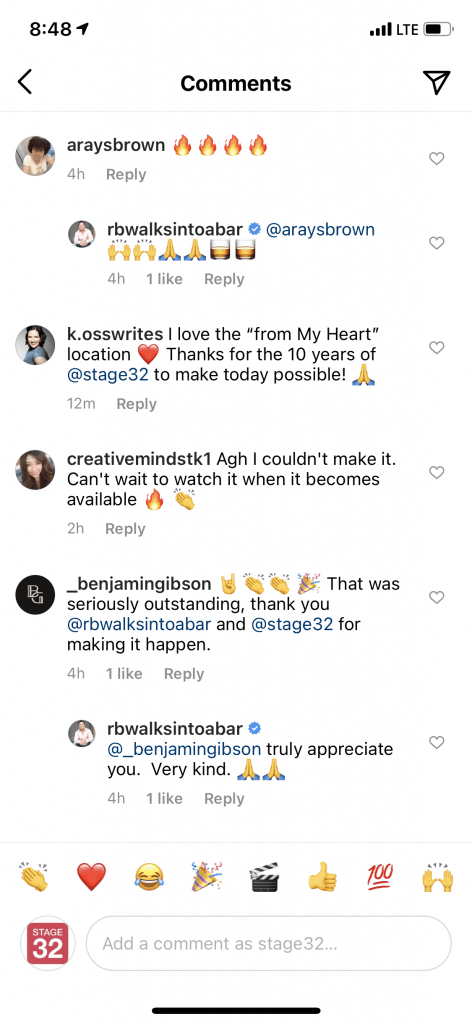Insert the thumbs up quick emoji
This screenshot has height=1024, width=472.
pos(322,876)
